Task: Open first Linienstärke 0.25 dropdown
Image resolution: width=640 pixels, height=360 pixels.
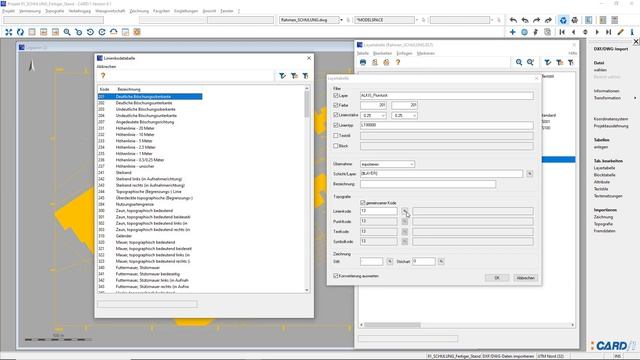Action: 373,116
